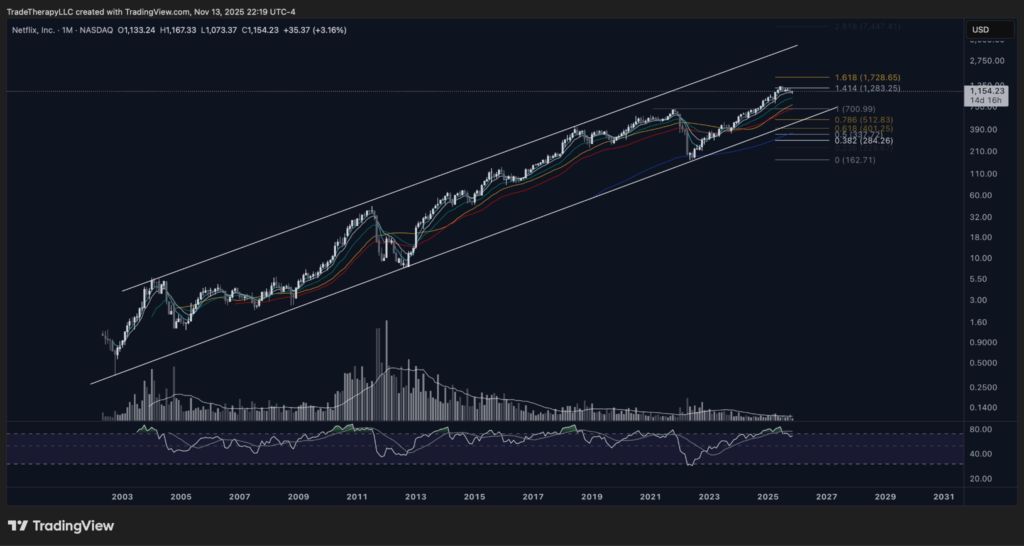
Task: Click the 1 (700.99) Fibonacci level label
Action: point(858,108)
